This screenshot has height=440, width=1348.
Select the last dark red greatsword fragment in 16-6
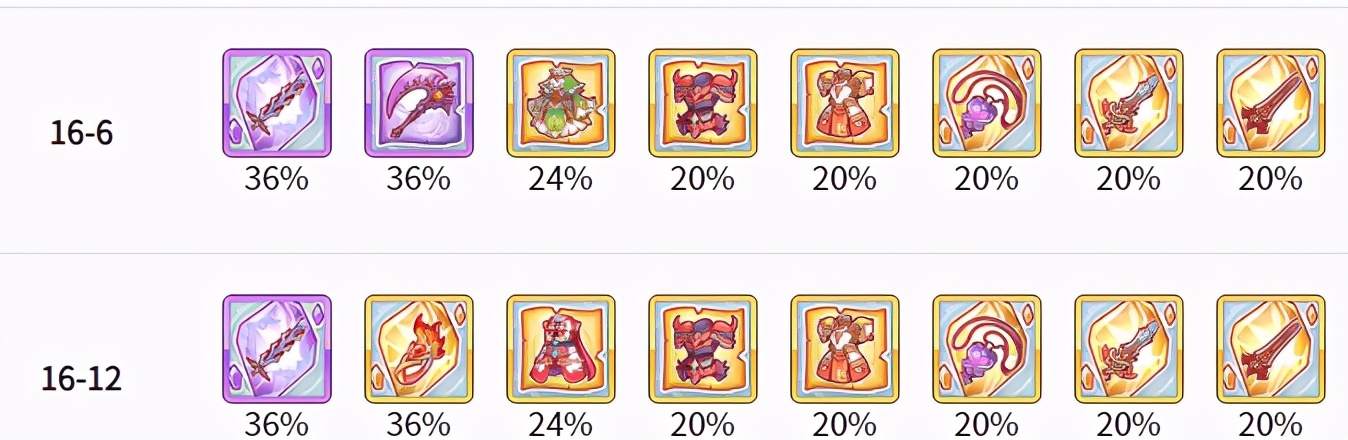point(1271,103)
